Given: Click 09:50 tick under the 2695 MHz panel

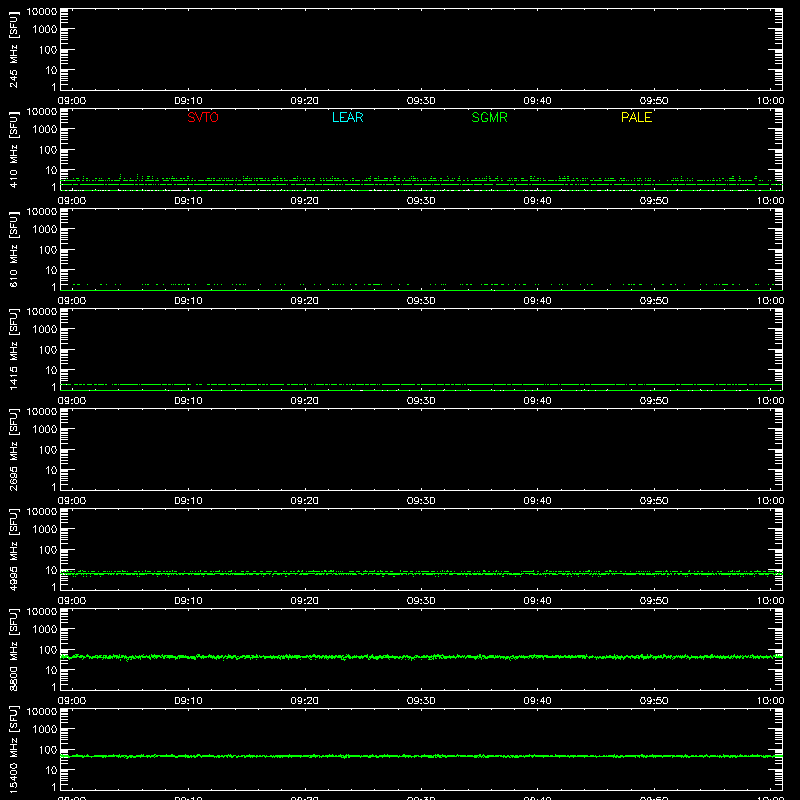Looking at the screenshot, I should (x=654, y=501).
